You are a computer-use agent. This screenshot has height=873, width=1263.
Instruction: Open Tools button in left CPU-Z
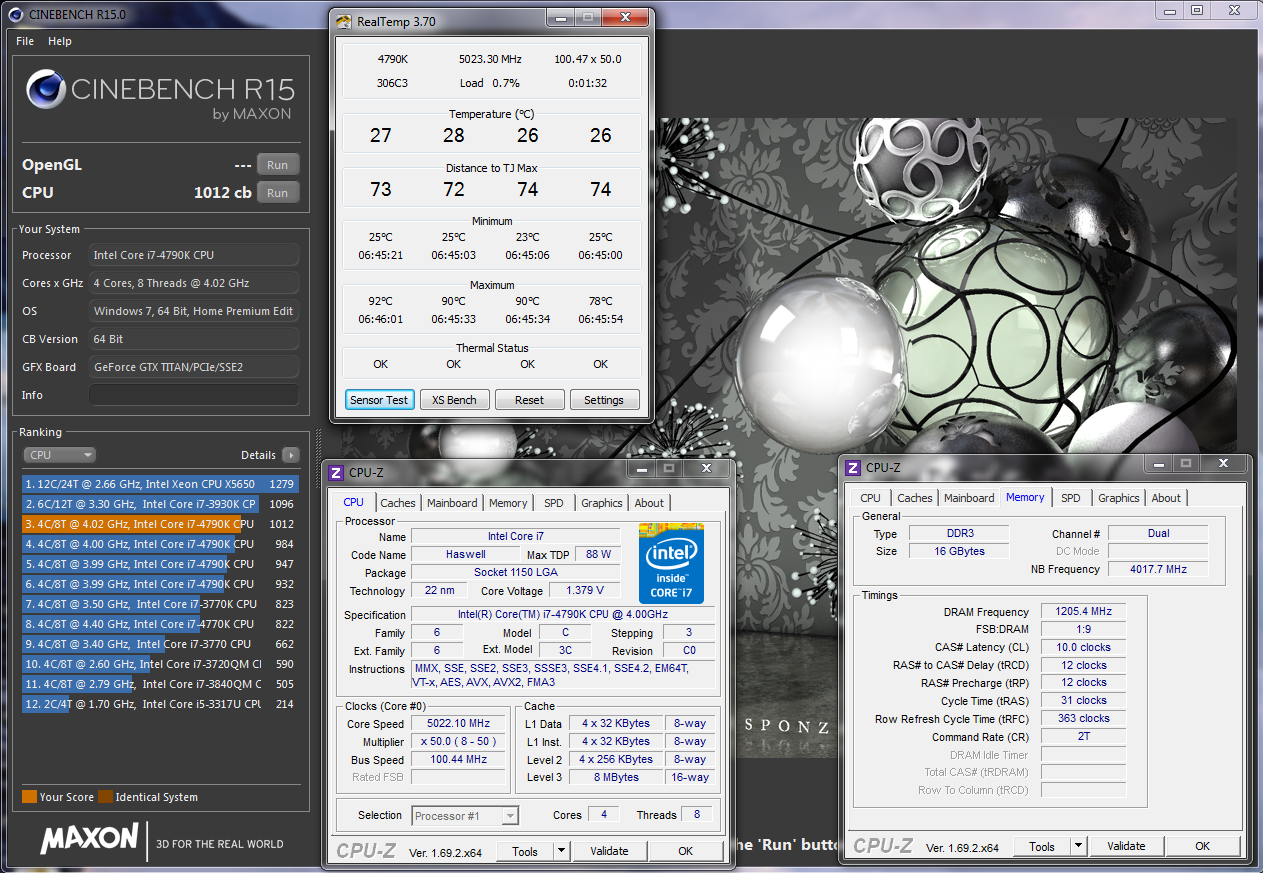pyautogui.click(x=525, y=851)
